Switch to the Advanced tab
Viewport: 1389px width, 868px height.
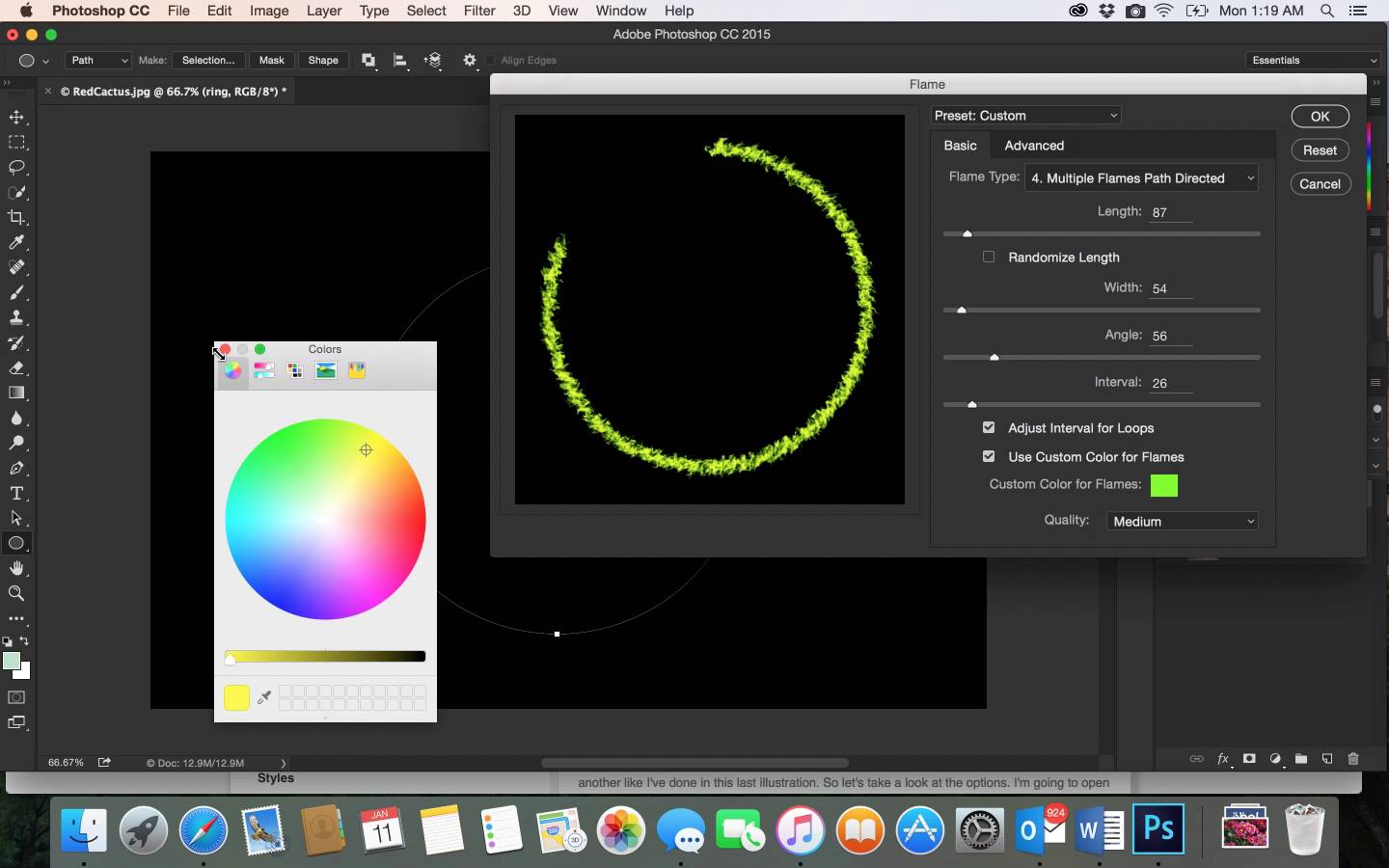coord(1034,146)
